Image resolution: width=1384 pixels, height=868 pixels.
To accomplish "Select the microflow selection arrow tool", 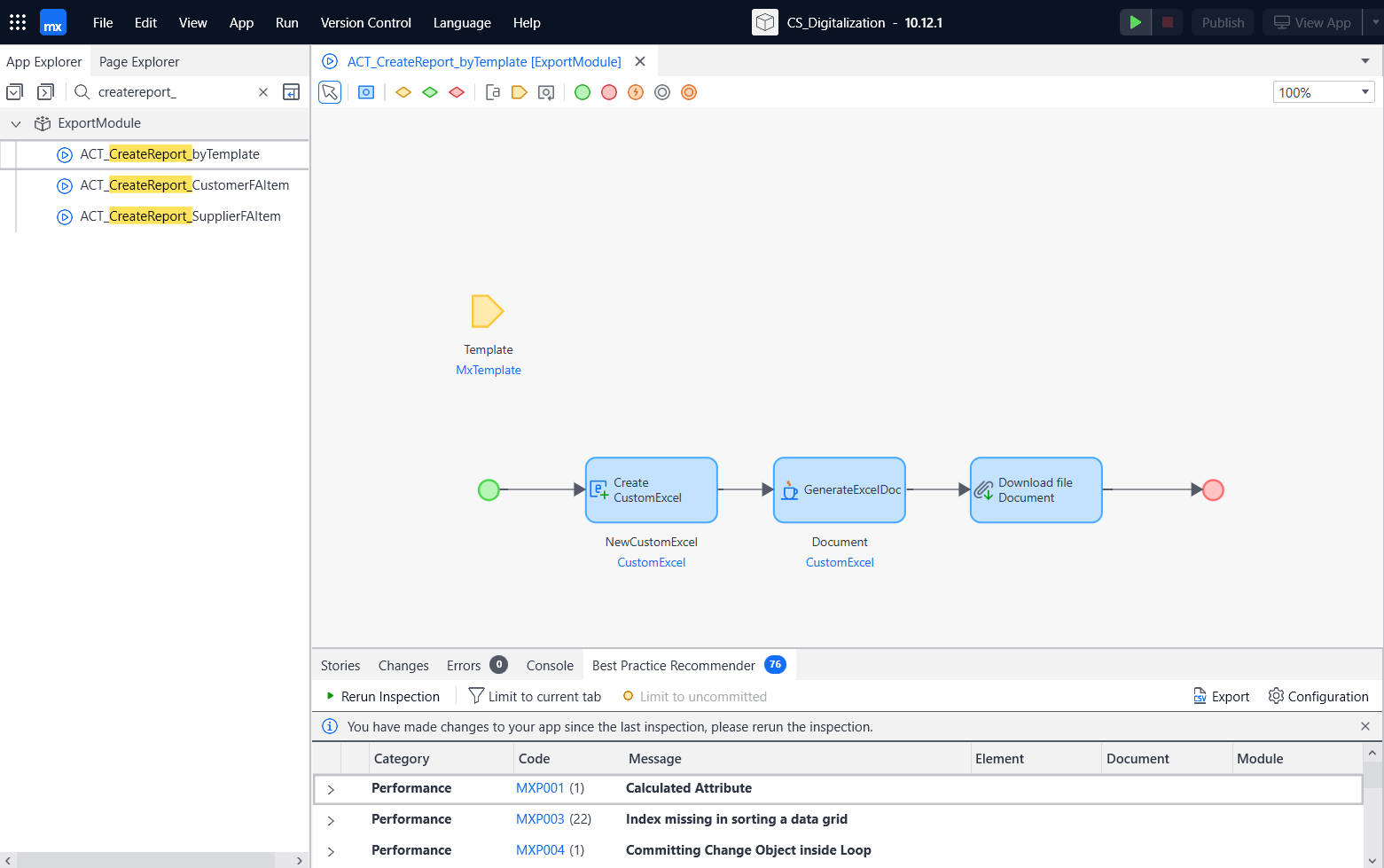I will pyautogui.click(x=329, y=91).
